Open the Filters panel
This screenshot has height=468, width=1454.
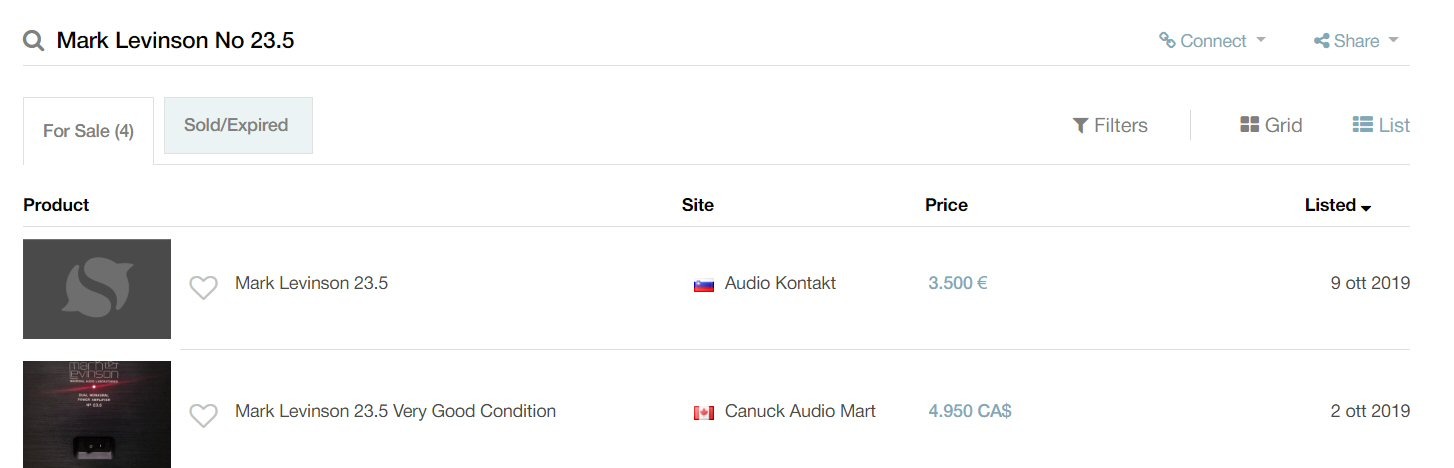1110,125
